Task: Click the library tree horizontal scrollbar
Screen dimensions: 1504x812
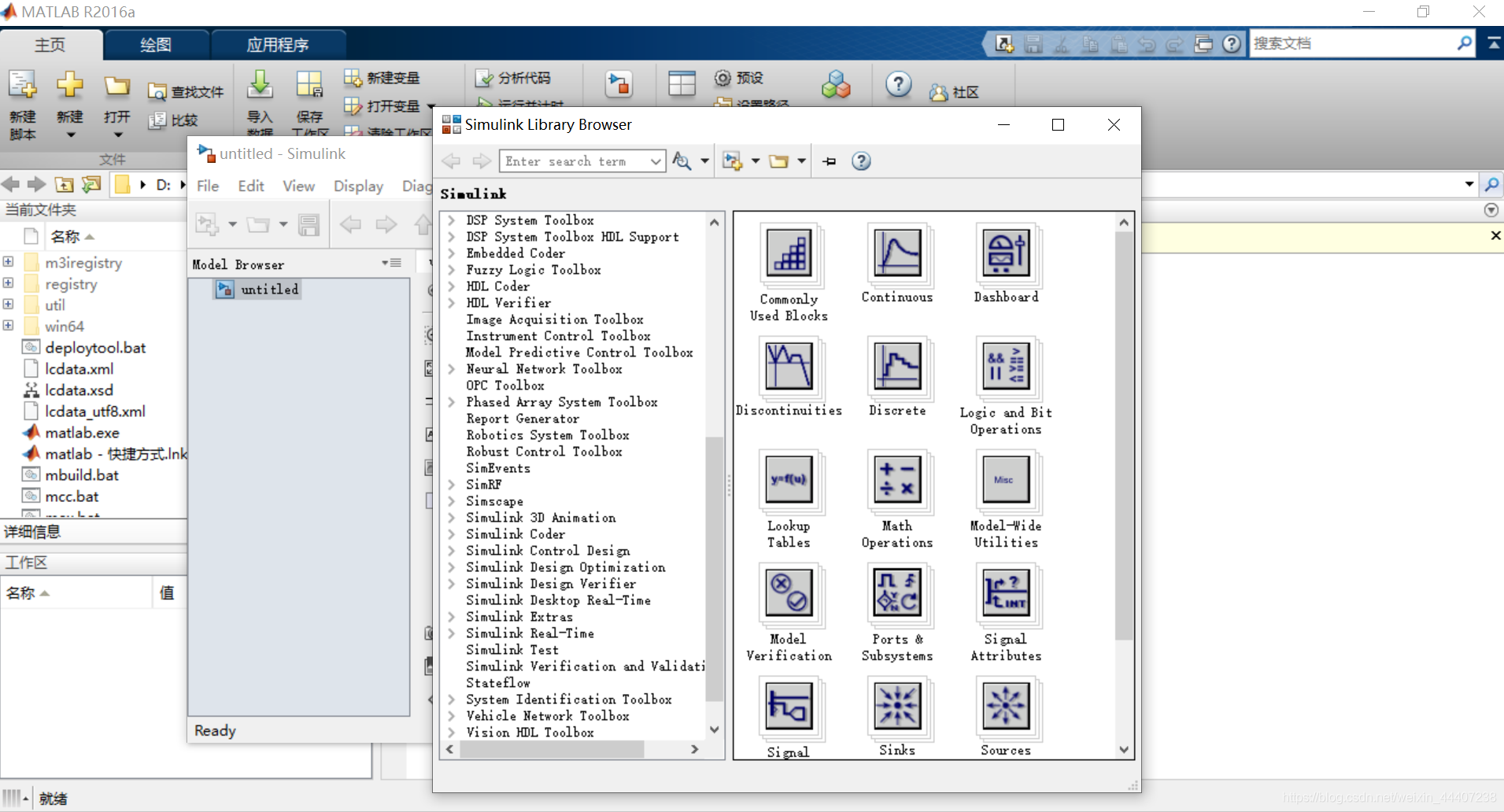Action: coord(552,749)
